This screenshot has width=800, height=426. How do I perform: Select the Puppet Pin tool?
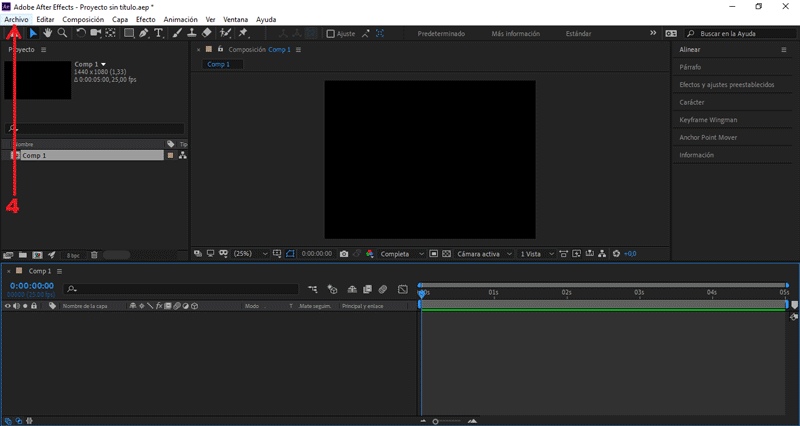point(243,33)
